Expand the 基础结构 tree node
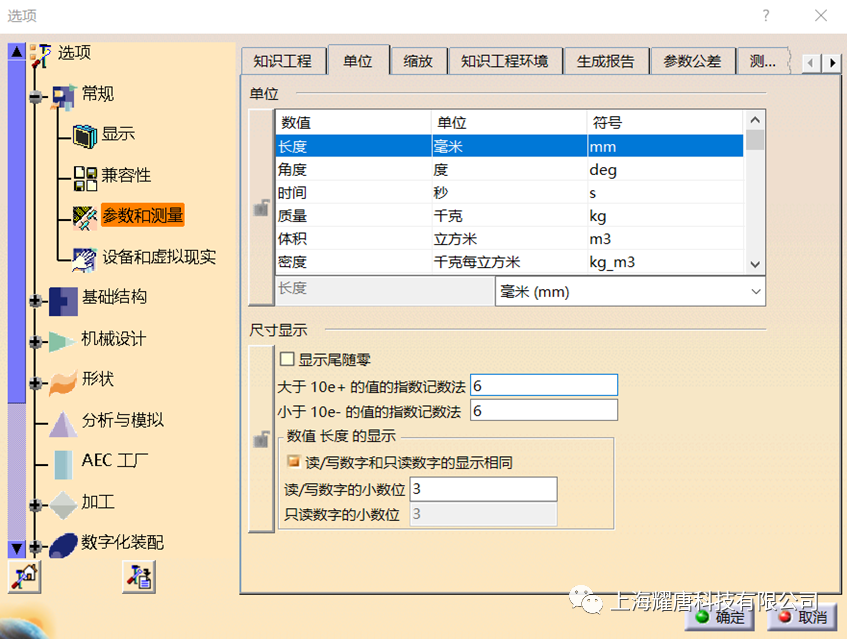The width and height of the screenshot is (847, 639). point(36,300)
